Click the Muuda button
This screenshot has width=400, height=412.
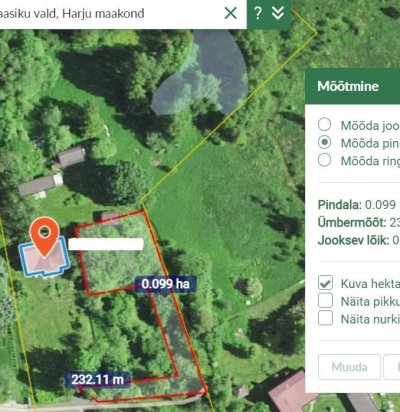pos(349,367)
